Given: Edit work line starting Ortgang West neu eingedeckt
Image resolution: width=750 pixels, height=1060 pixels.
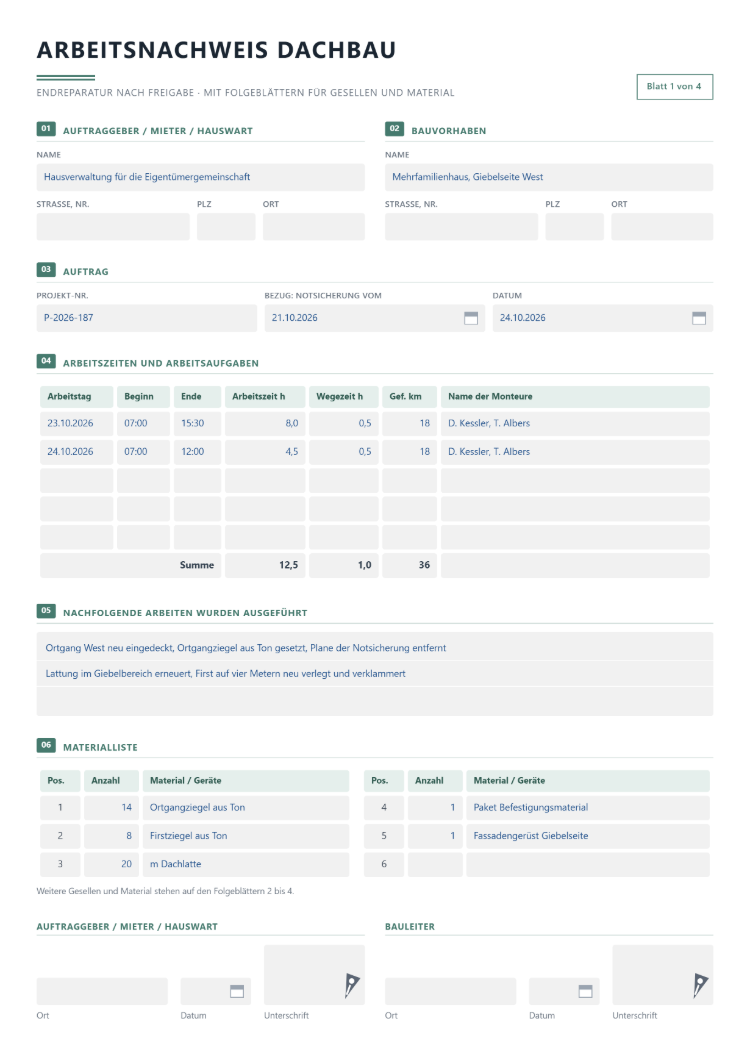Looking at the screenshot, I should 375,648.
